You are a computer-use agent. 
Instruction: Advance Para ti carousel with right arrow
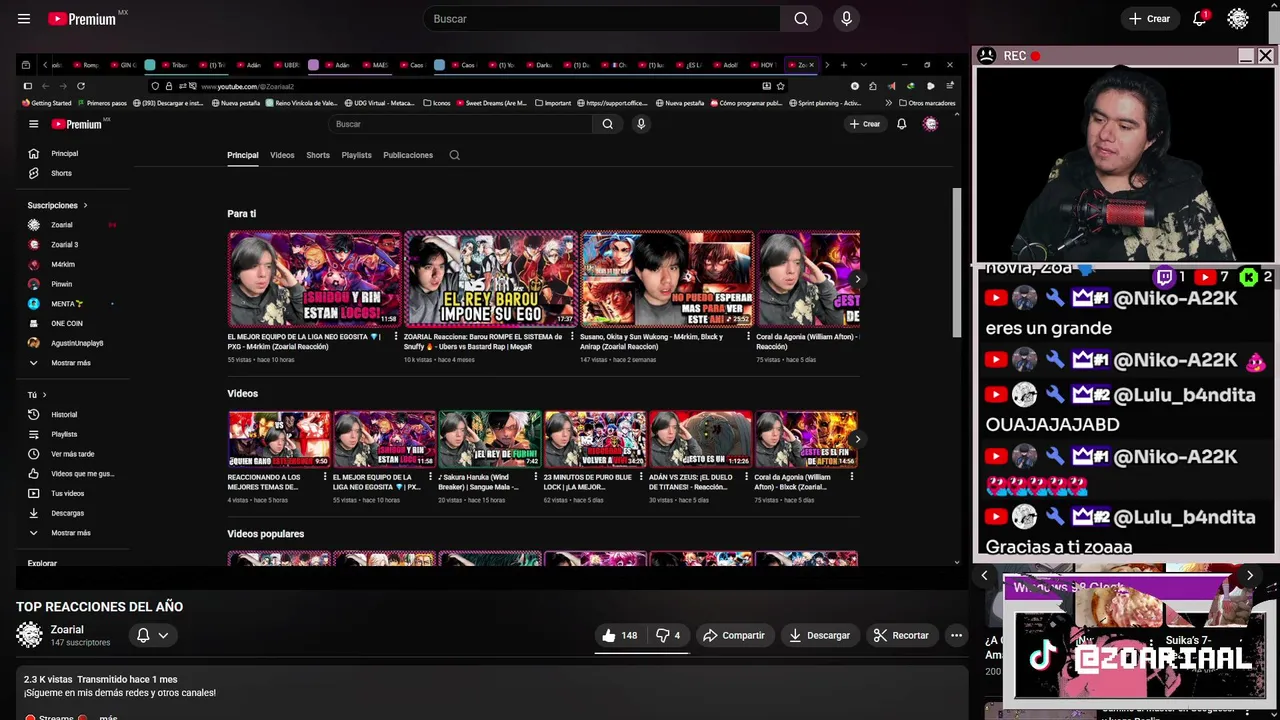(x=857, y=279)
